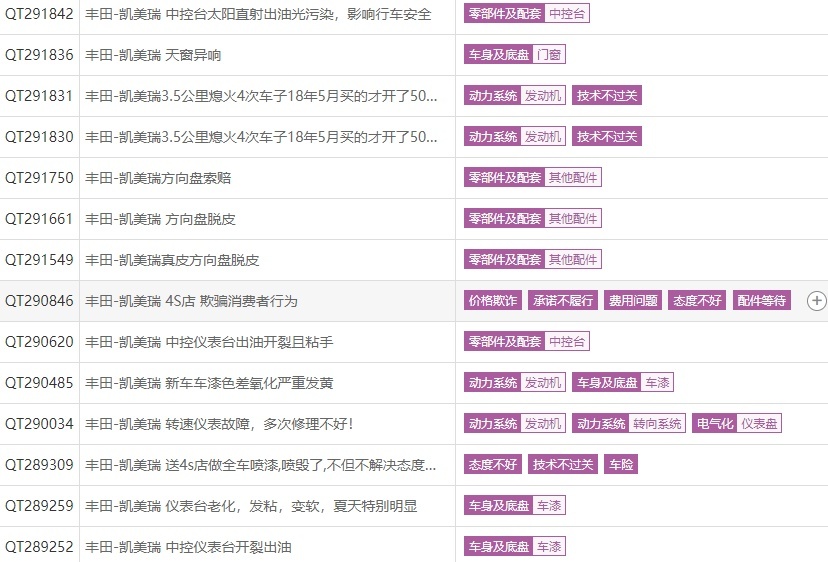This screenshot has width=828, height=562.
Task: Open the 转速仪表故障 complaint title
Action: 219,424
